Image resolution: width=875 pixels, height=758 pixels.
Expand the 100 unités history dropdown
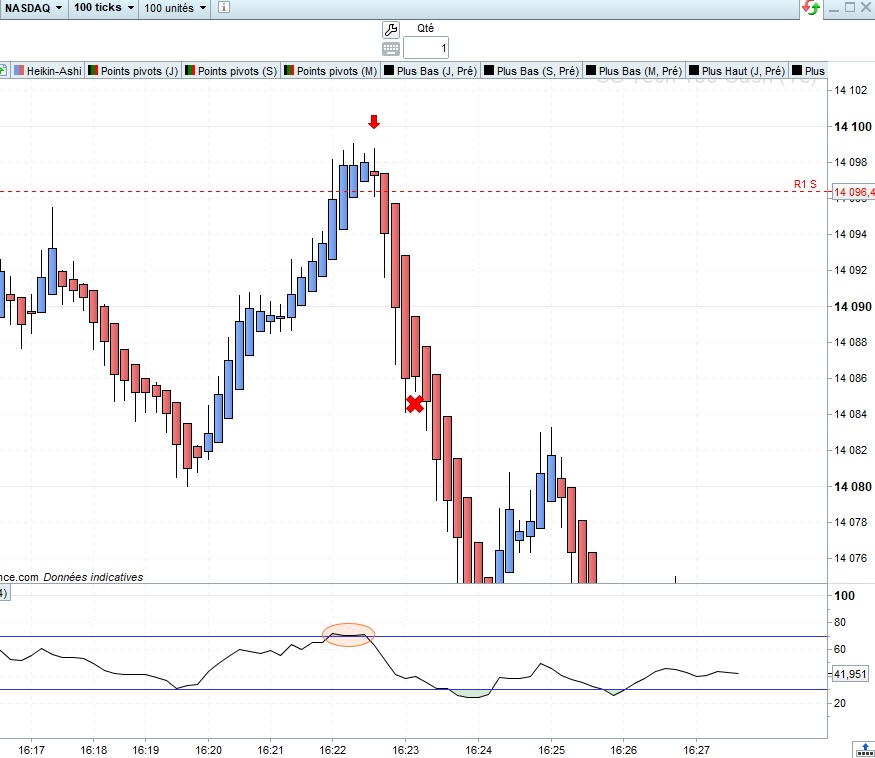click(x=175, y=8)
